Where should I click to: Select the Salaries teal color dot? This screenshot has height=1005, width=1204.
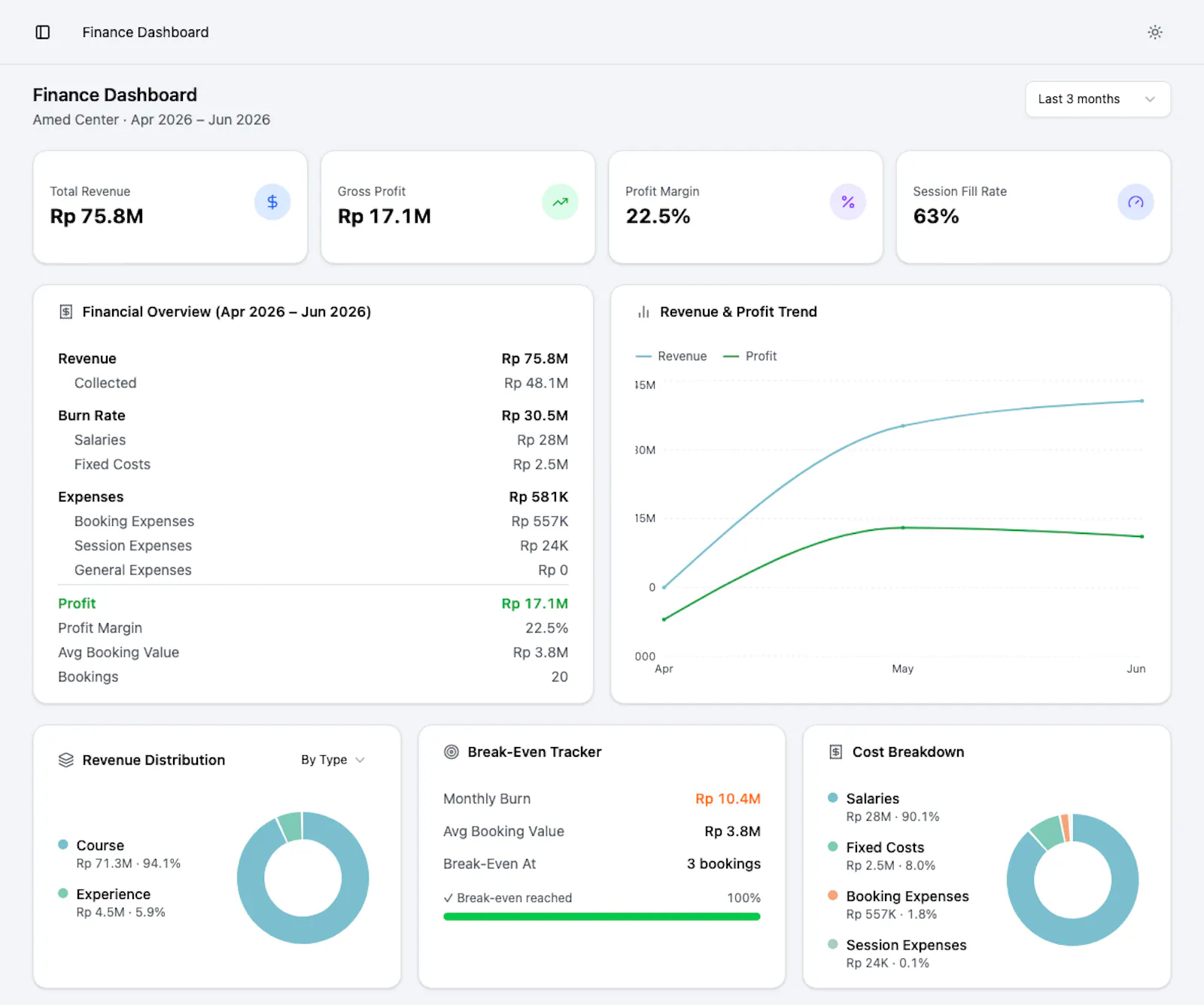833,797
